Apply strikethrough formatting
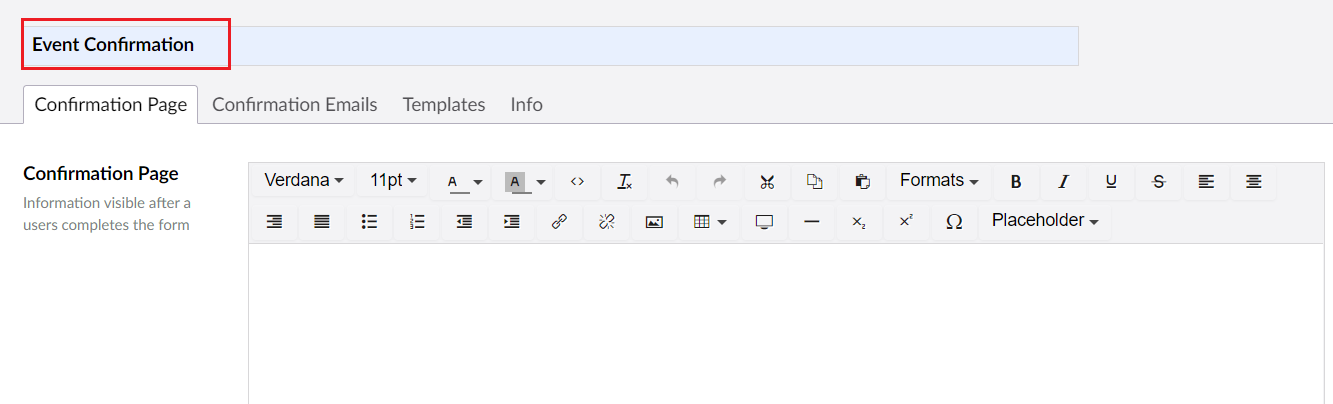1333x404 pixels. point(1159,182)
